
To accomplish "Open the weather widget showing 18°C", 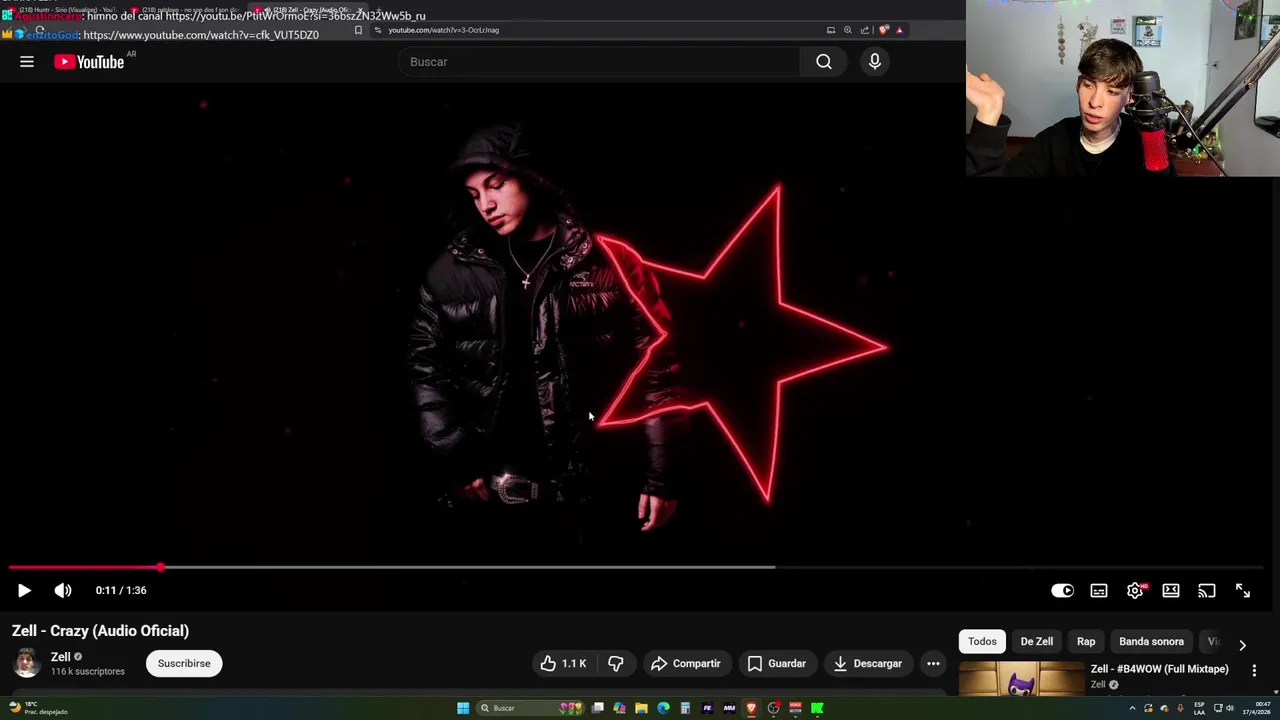I will point(36,708).
